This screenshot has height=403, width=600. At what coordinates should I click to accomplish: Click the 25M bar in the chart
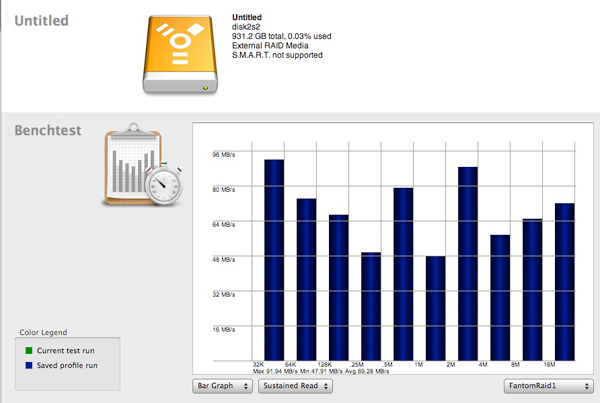pos(371,306)
